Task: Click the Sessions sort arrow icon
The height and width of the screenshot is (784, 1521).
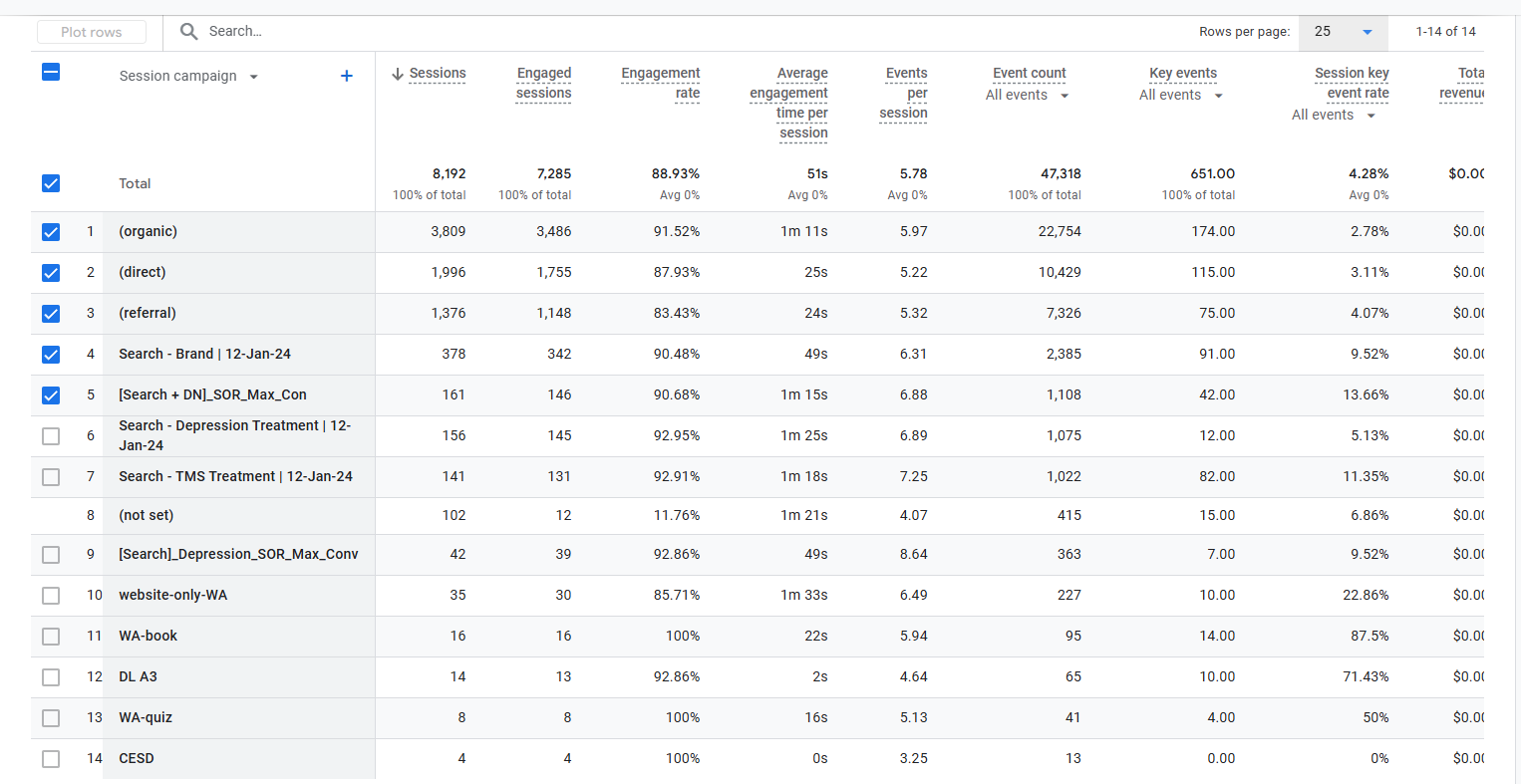Action: pos(397,74)
